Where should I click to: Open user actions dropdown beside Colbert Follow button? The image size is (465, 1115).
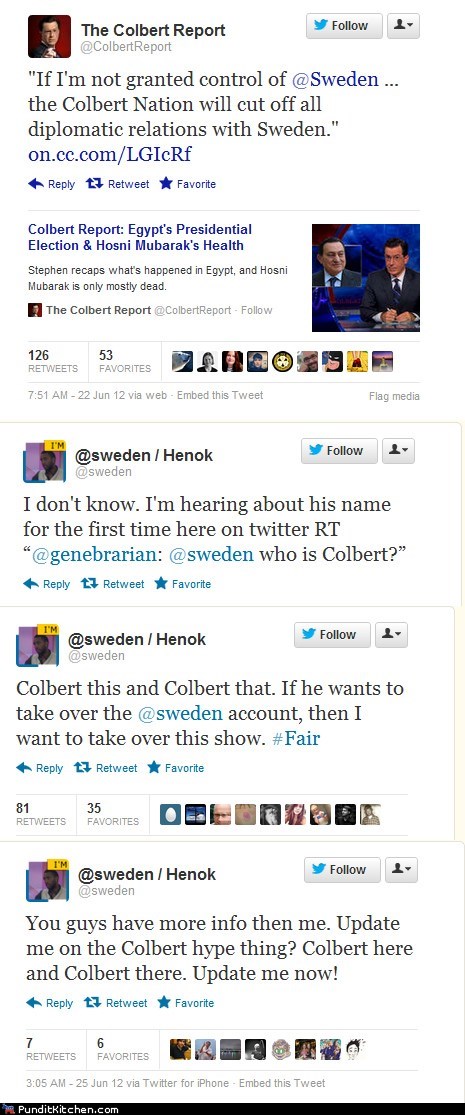coord(403,26)
